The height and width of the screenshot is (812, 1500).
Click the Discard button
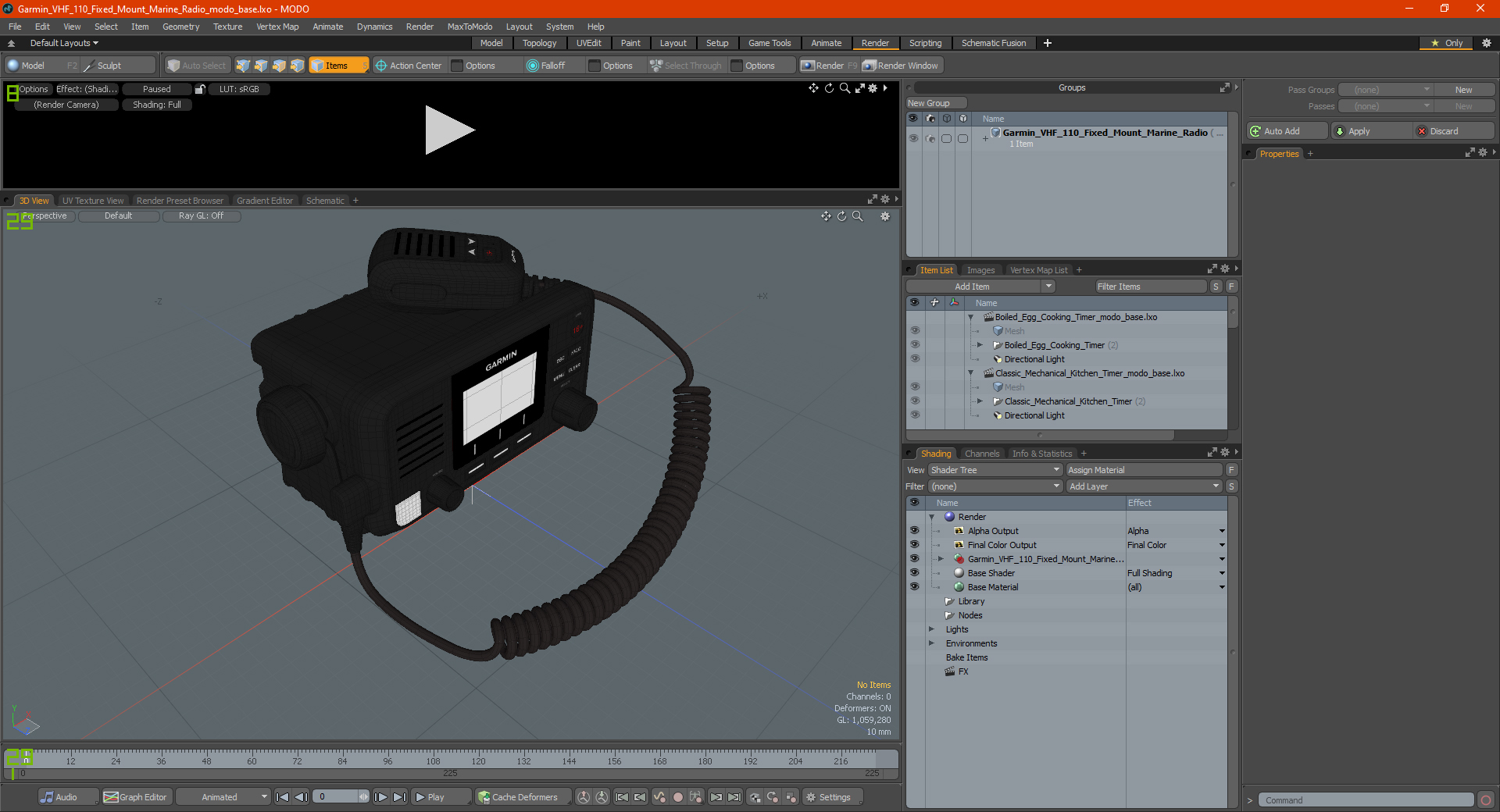pos(1455,131)
